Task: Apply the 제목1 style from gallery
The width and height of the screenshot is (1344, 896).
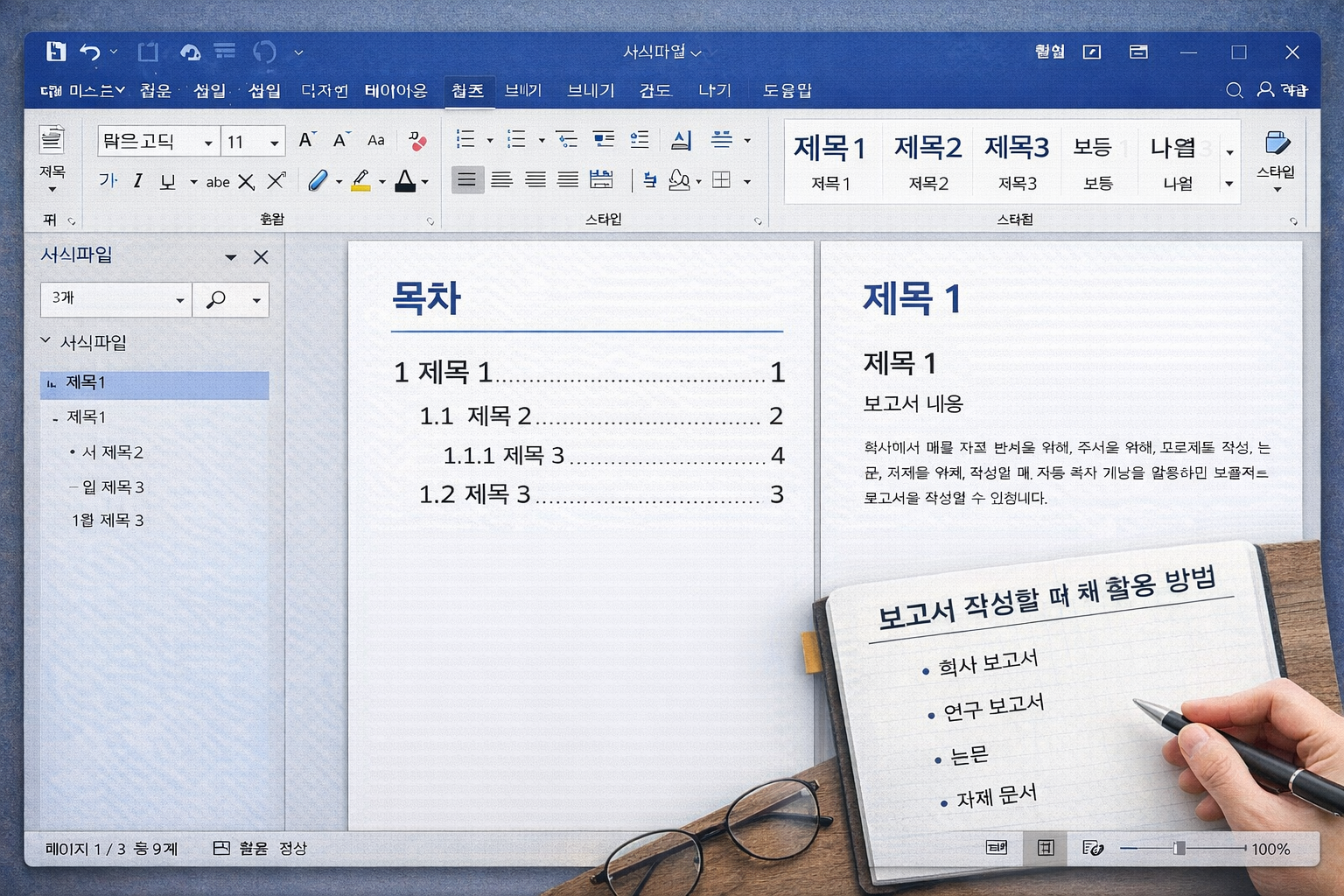Action: click(x=830, y=162)
